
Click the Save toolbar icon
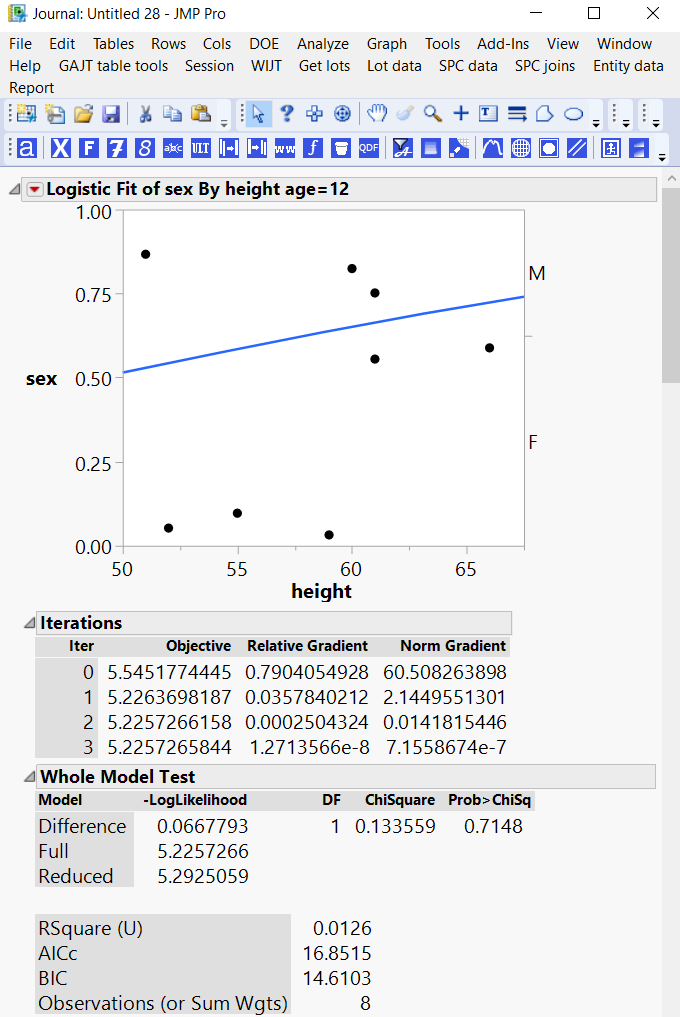tap(111, 113)
